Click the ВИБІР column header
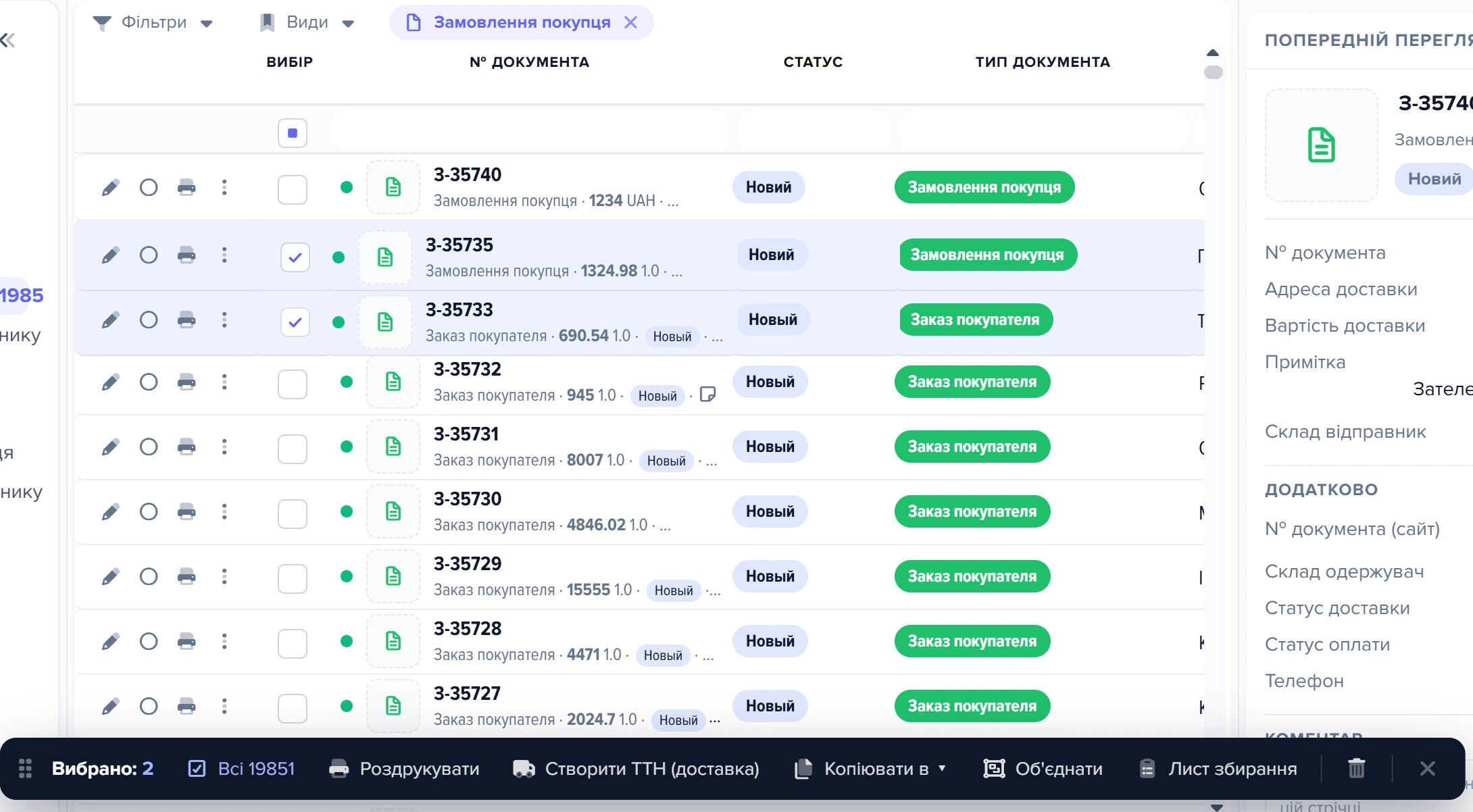Screen dimensions: 1473x812 tap(289, 62)
